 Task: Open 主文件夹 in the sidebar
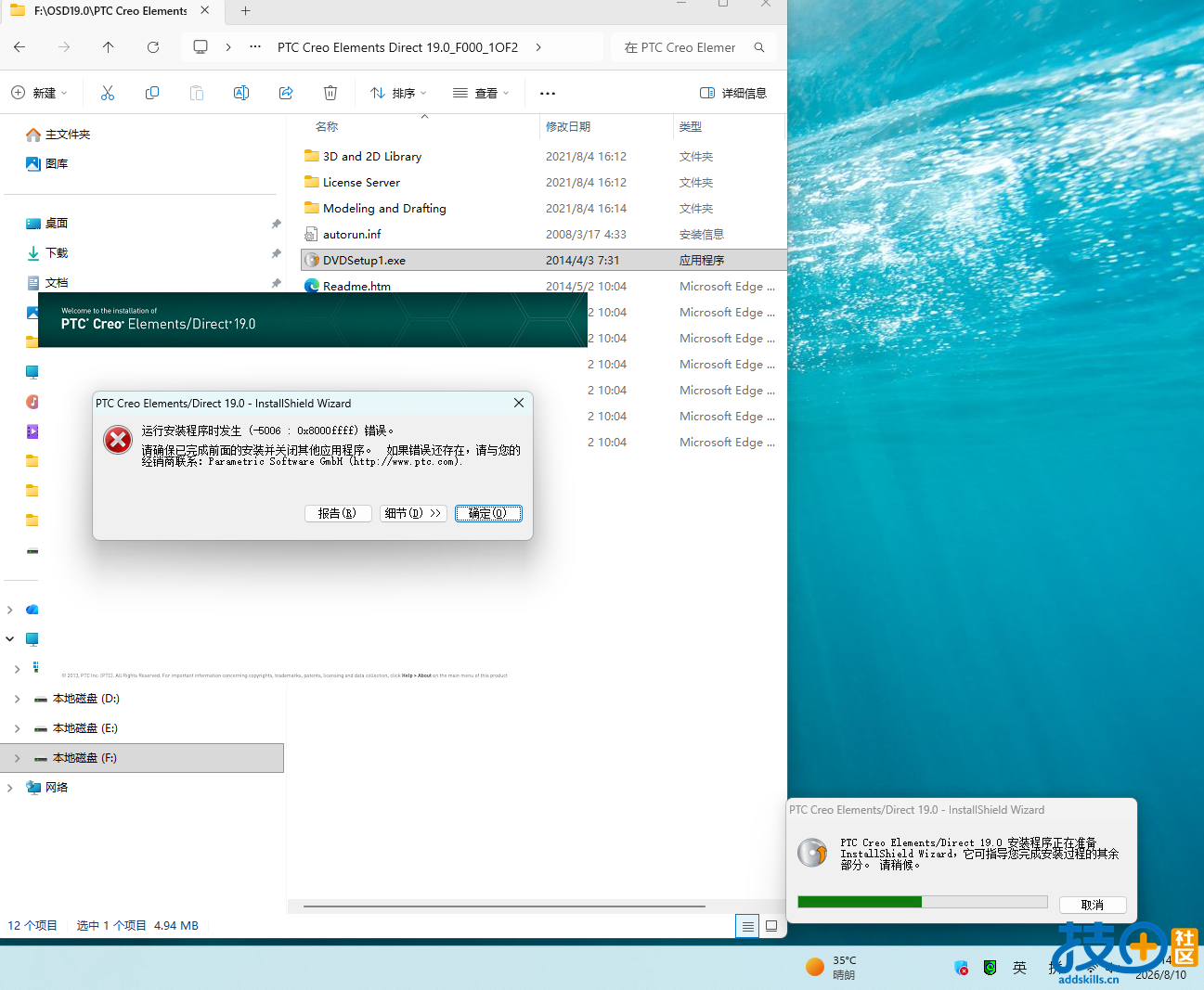tap(58, 135)
